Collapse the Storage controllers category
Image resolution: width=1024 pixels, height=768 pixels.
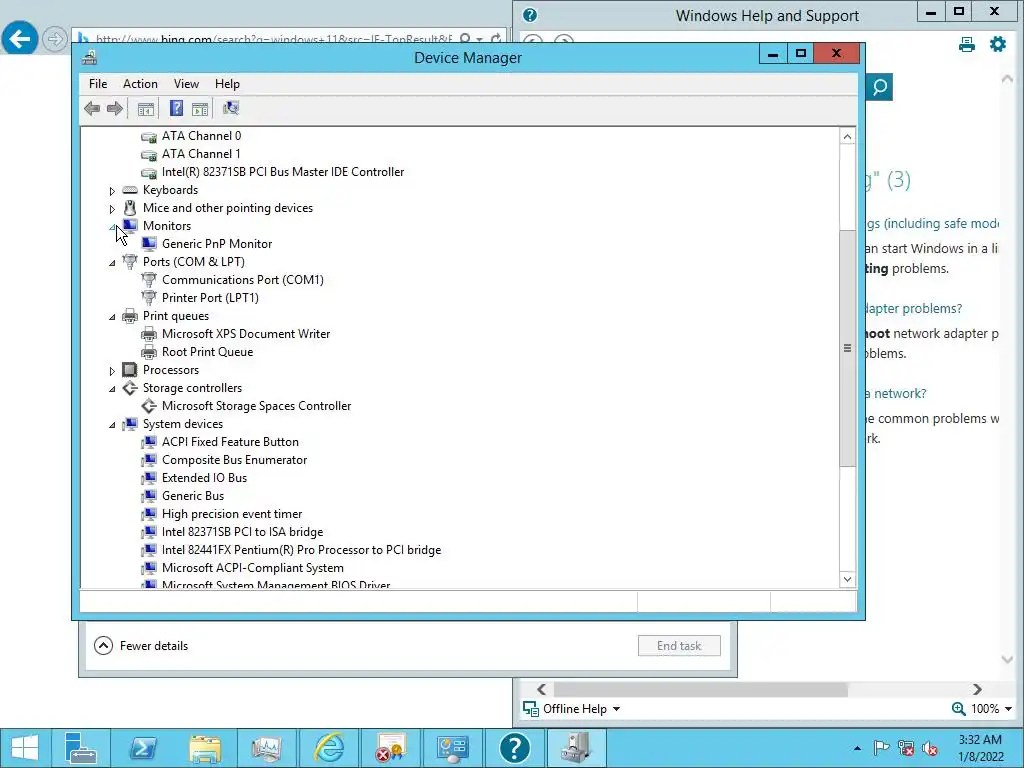click(112, 389)
